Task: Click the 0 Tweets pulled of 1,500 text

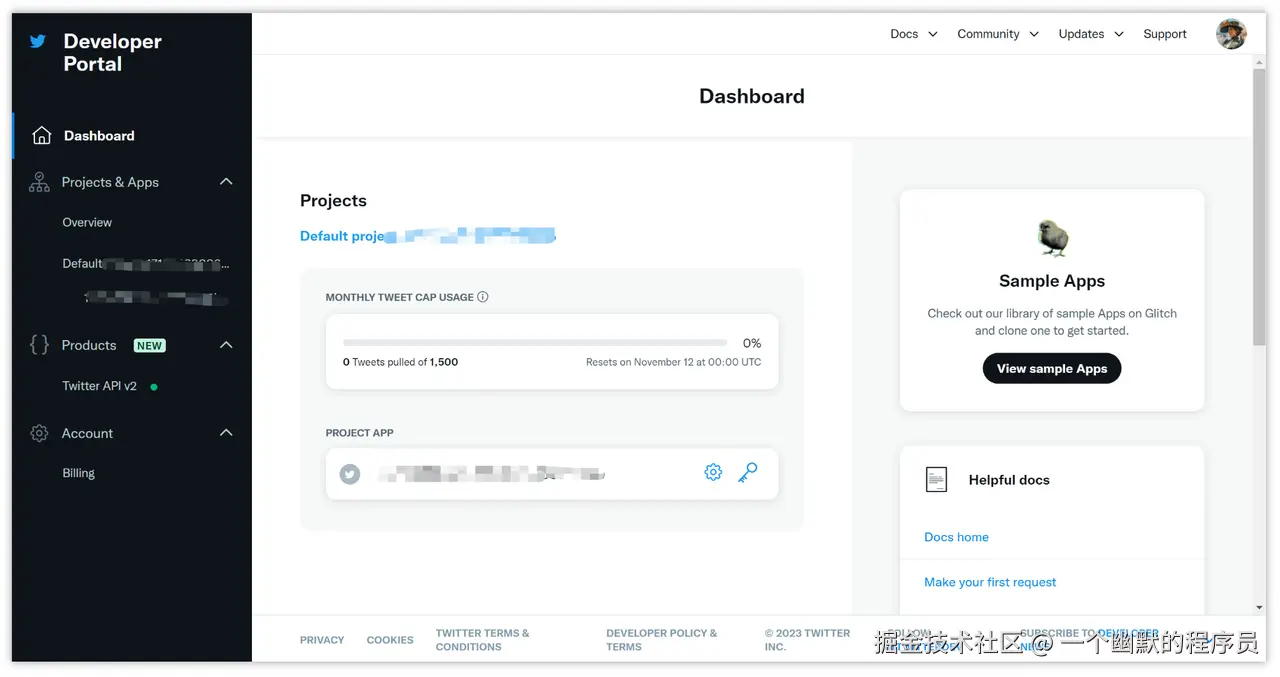Action: click(x=400, y=362)
